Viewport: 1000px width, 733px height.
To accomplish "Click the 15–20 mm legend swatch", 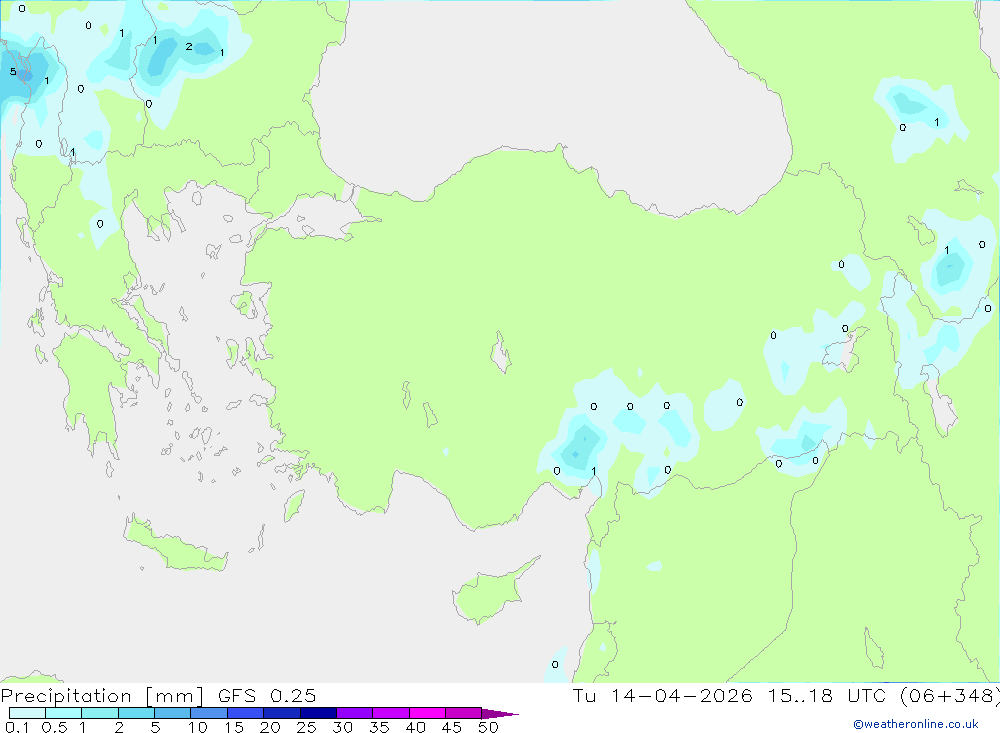I will pos(245,713).
